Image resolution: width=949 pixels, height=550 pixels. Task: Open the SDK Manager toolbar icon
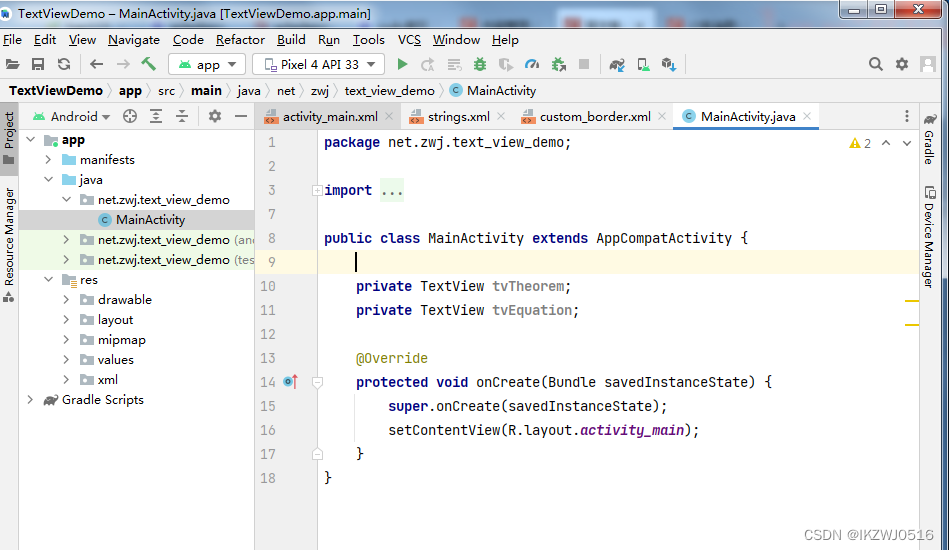[669, 64]
